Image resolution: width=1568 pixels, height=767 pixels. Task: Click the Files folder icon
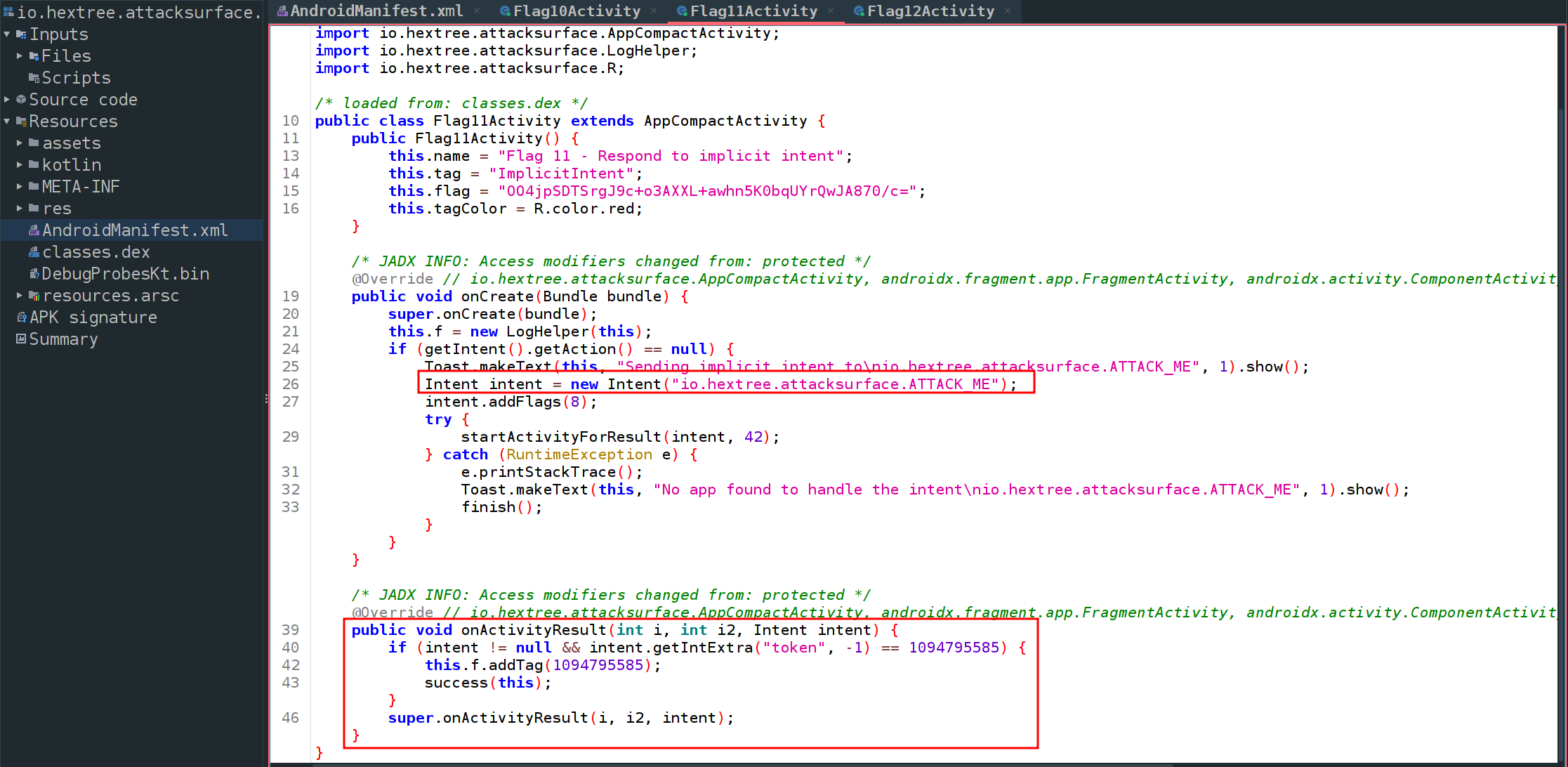(34, 55)
